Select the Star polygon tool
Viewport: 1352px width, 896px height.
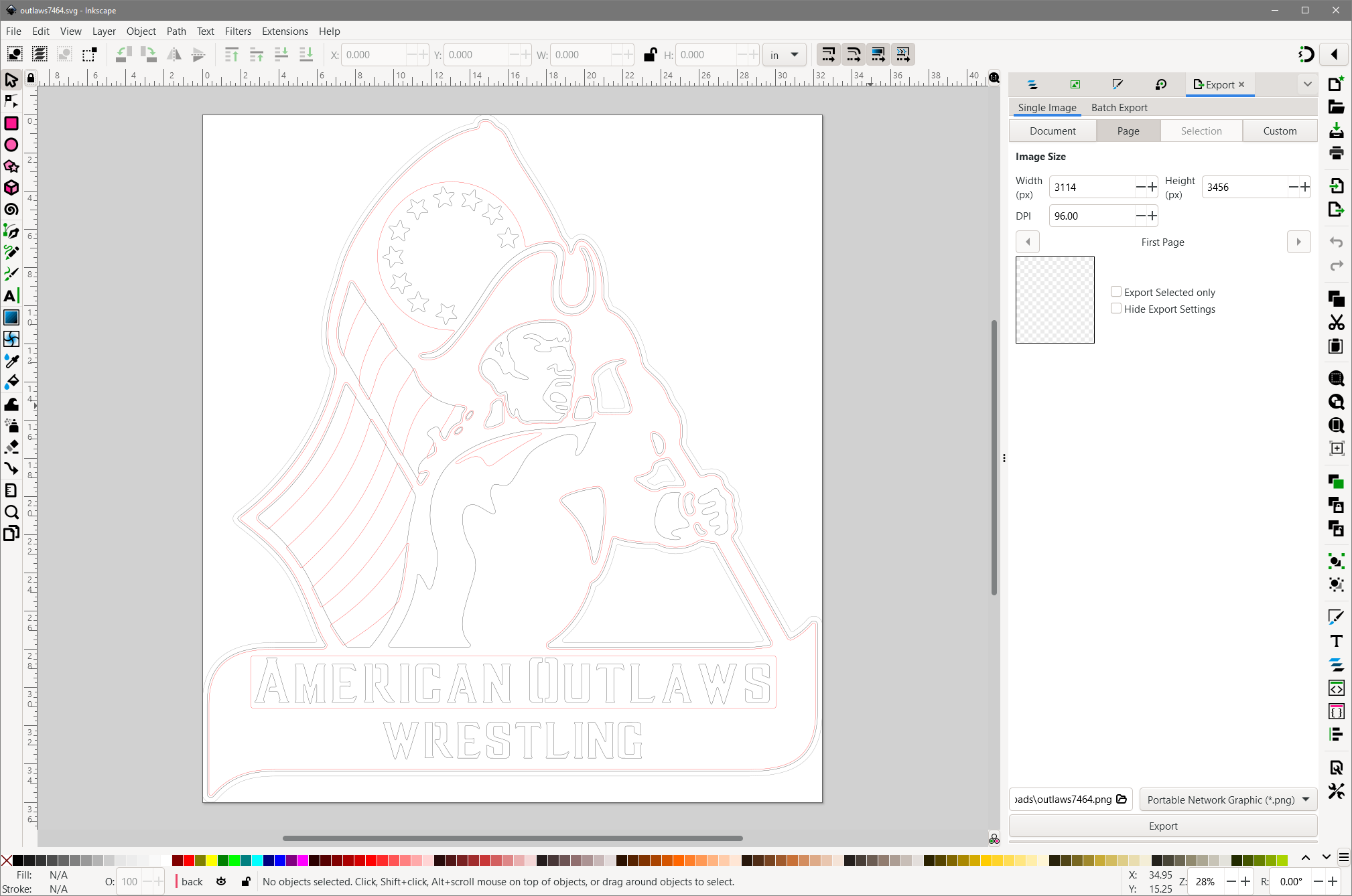[11, 166]
